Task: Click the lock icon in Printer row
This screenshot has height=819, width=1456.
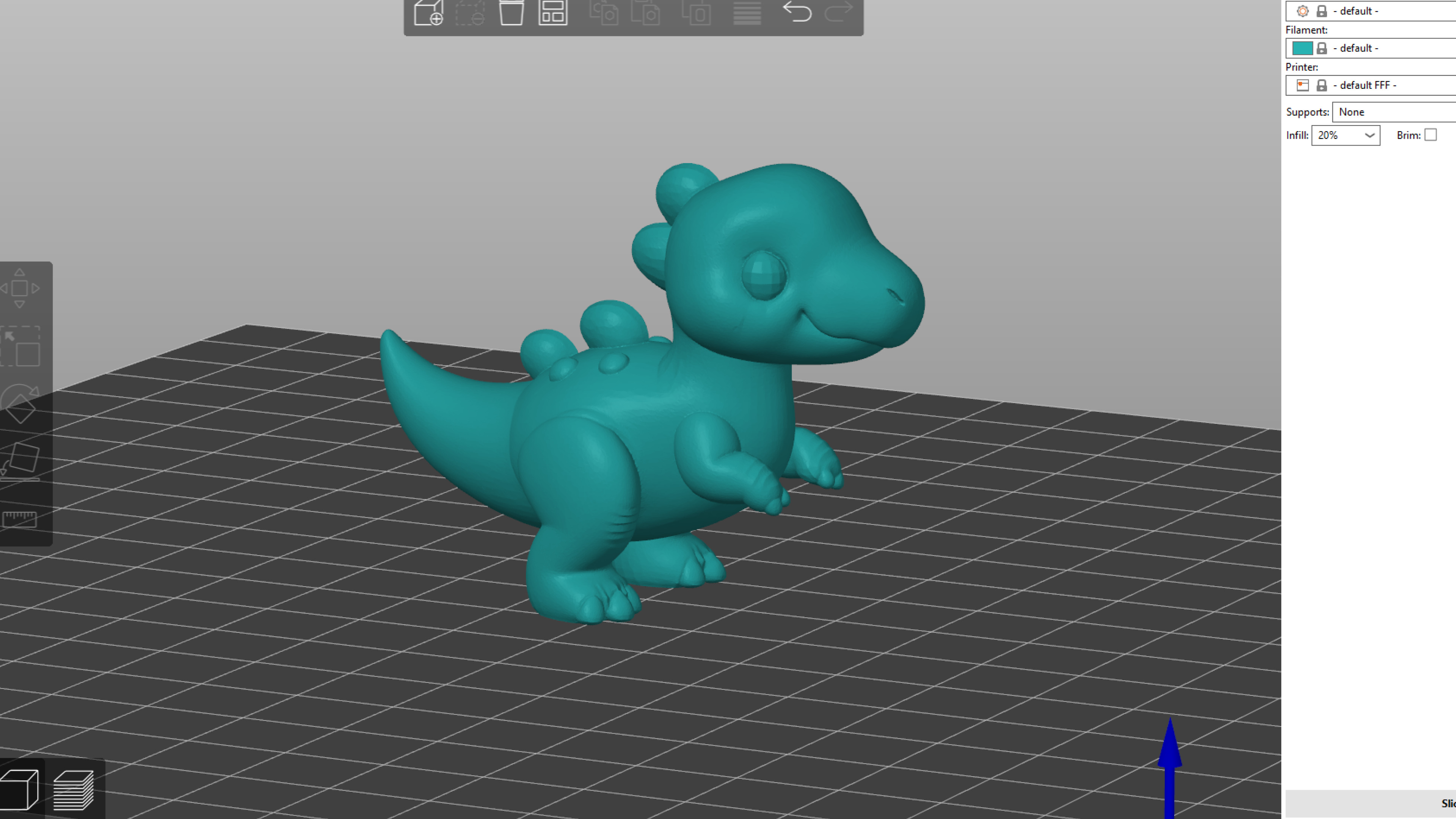Action: pyautogui.click(x=1321, y=85)
